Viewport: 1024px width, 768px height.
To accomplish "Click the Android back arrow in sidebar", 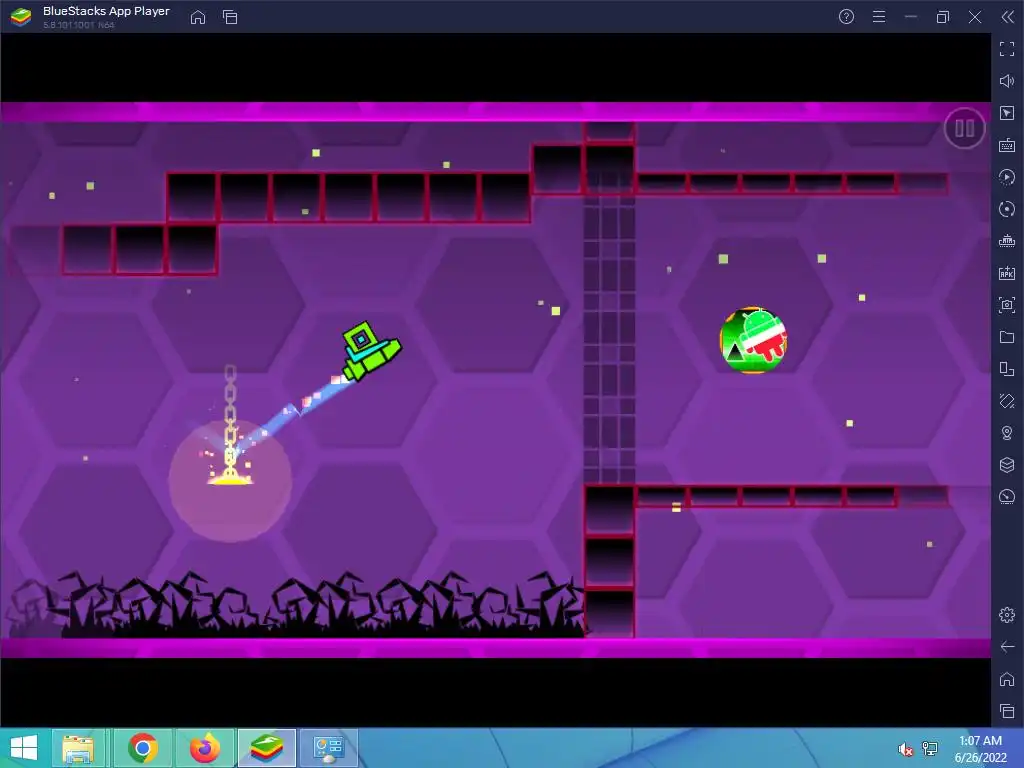I will tap(1007, 647).
